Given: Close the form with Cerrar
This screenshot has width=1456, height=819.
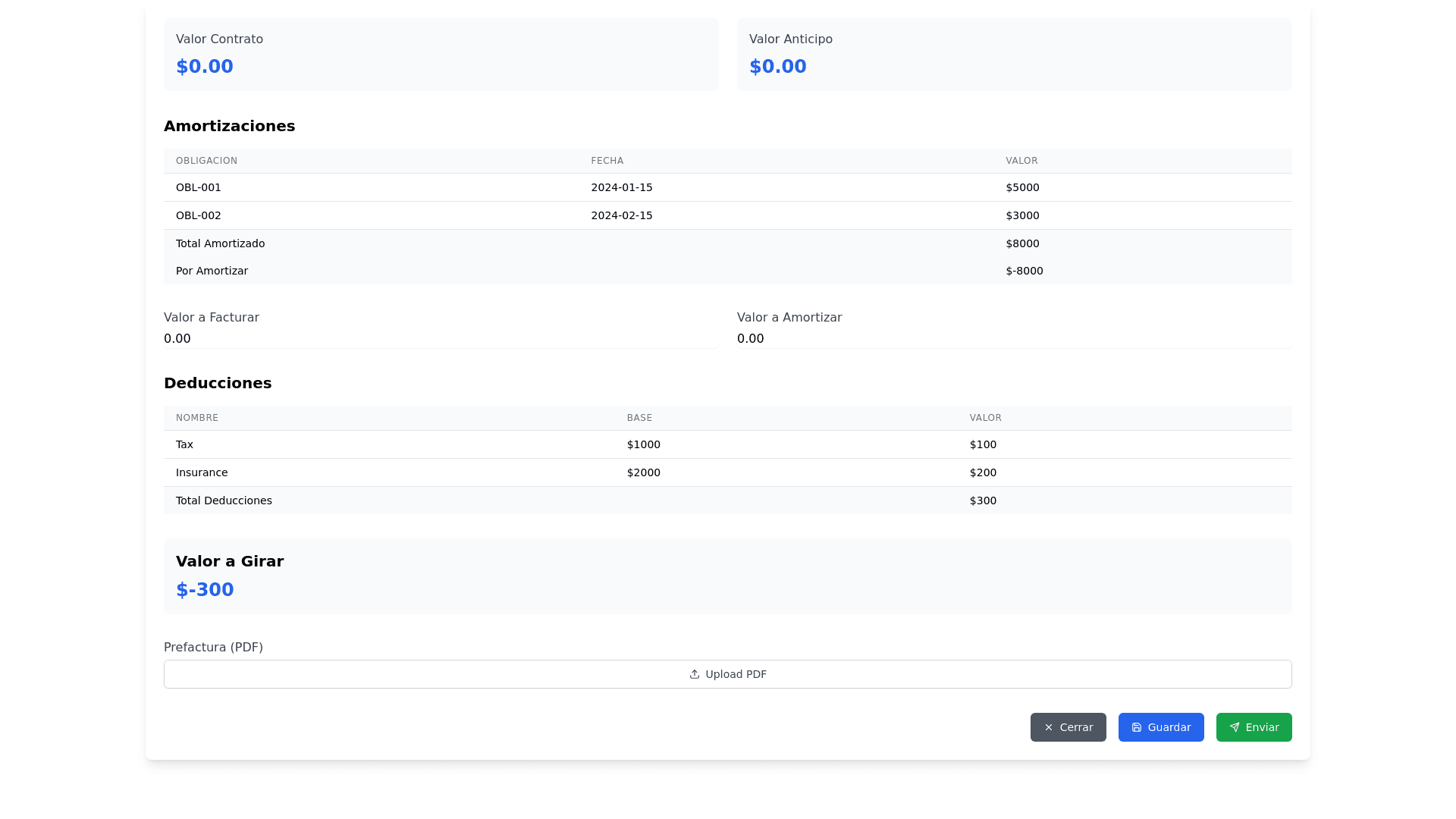Looking at the screenshot, I should [1068, 727].
